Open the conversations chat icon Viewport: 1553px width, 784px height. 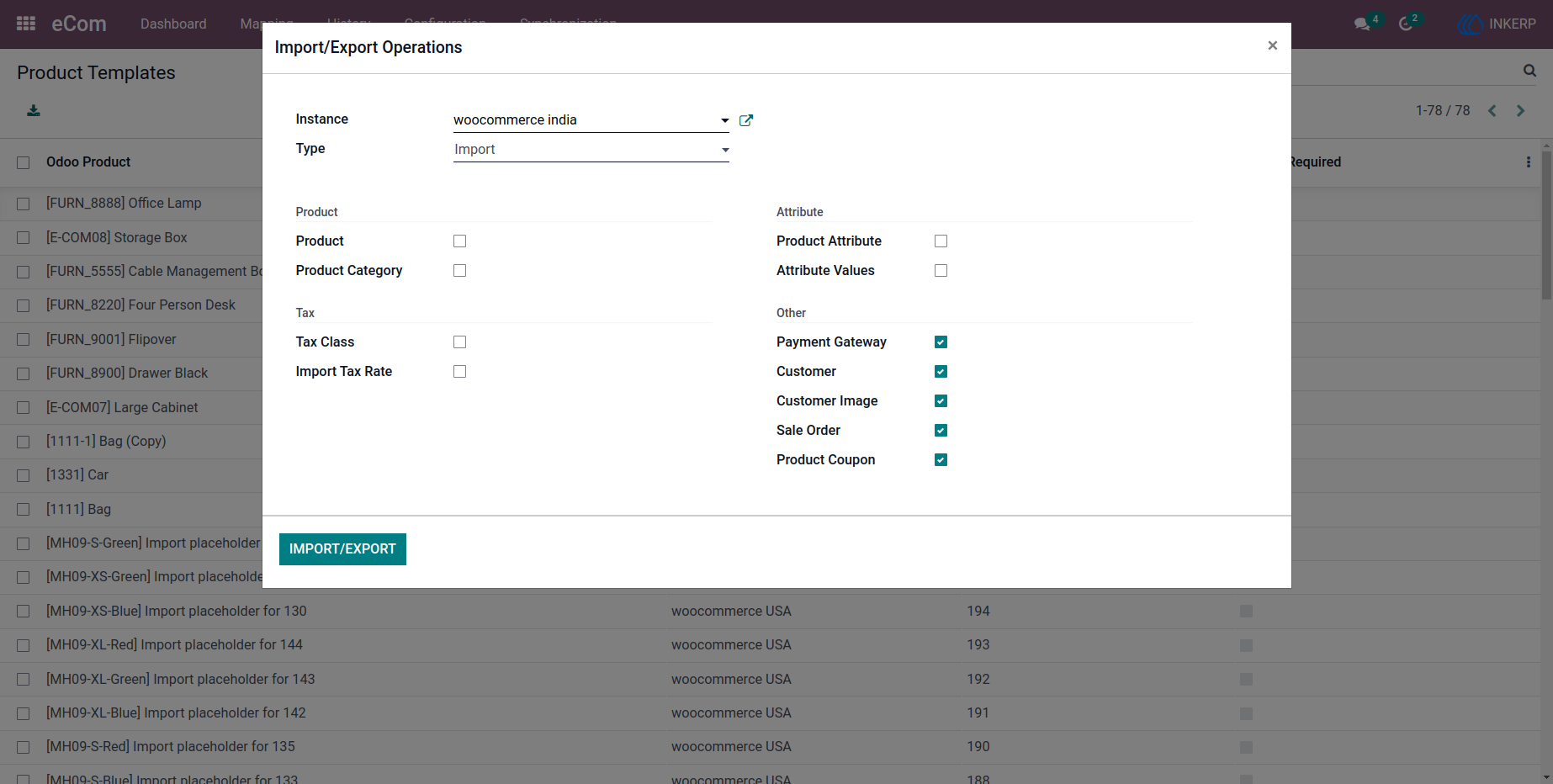[1363, 24]
